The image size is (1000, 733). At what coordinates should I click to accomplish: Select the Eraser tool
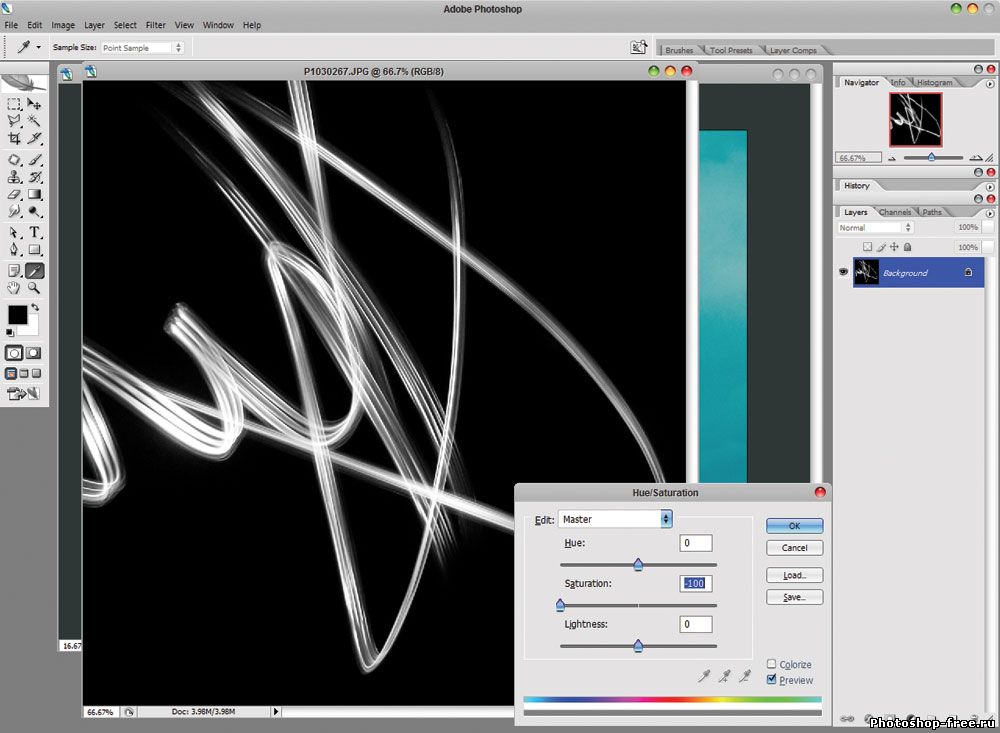coord(14,195)
